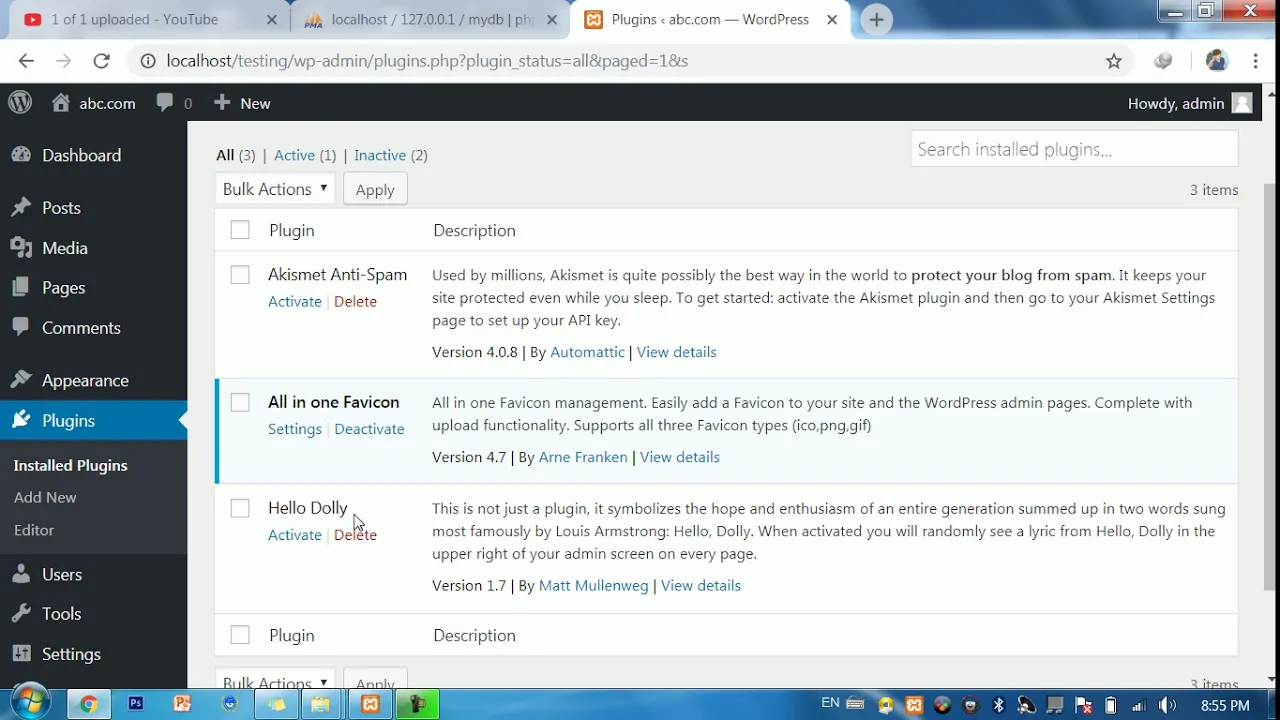This screenshot has height=720, width=1280.
Task: Click the extension icon beside the bookmark star
Action: [x=1162, y=61]
